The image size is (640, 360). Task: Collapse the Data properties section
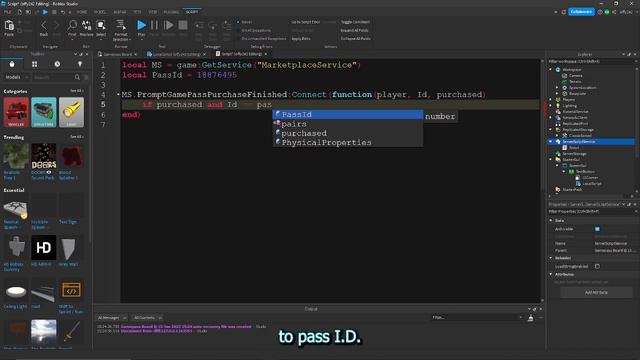[x=551, y=220]
